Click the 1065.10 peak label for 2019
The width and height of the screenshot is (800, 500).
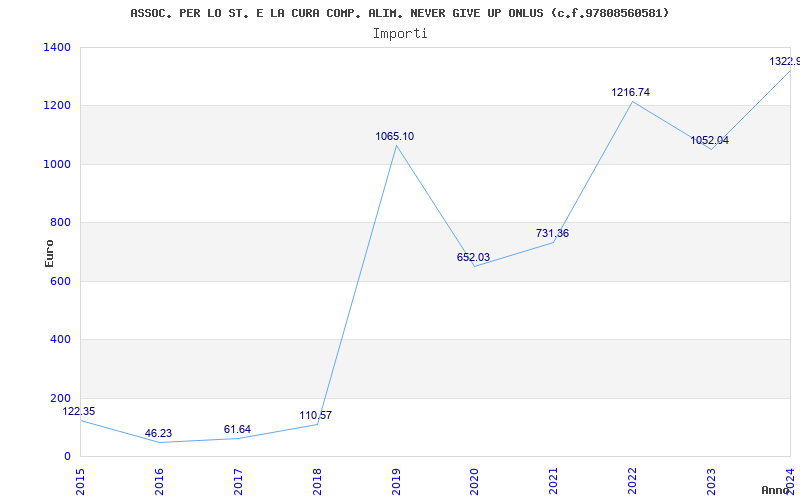(395, 136)
